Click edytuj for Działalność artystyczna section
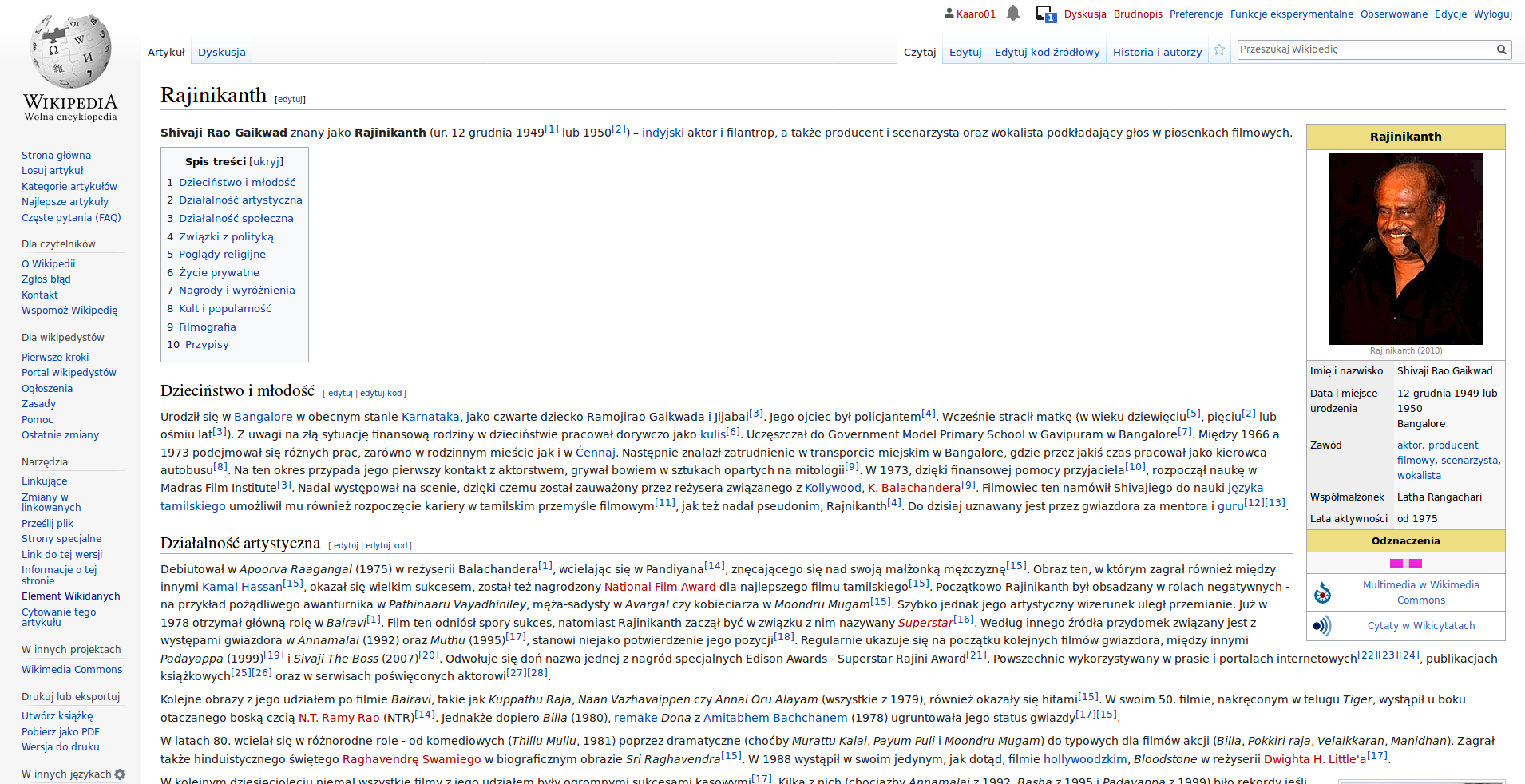Viewport: 1525px width, 784px height. pyautogui.click(x=346, y=546)
